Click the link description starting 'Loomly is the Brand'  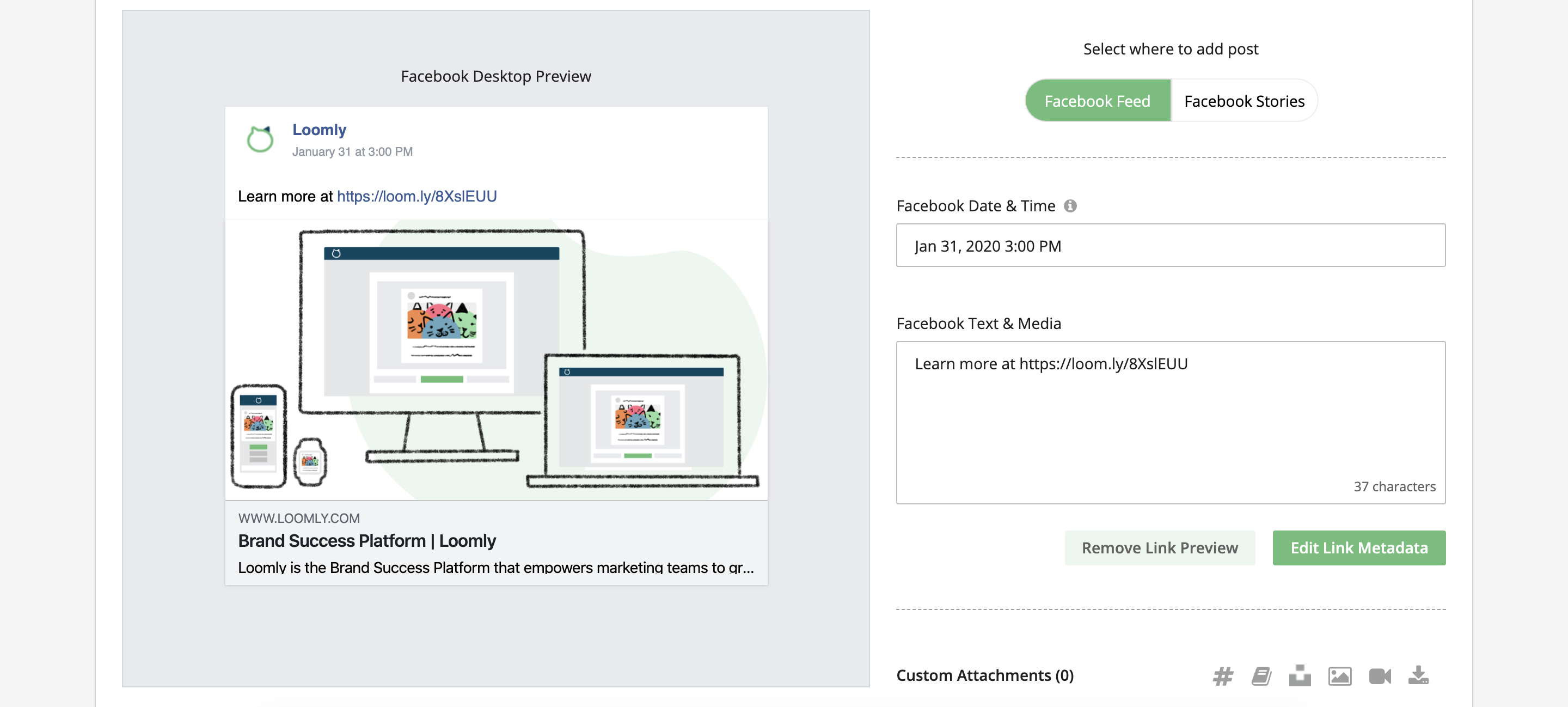click(495, 568)
